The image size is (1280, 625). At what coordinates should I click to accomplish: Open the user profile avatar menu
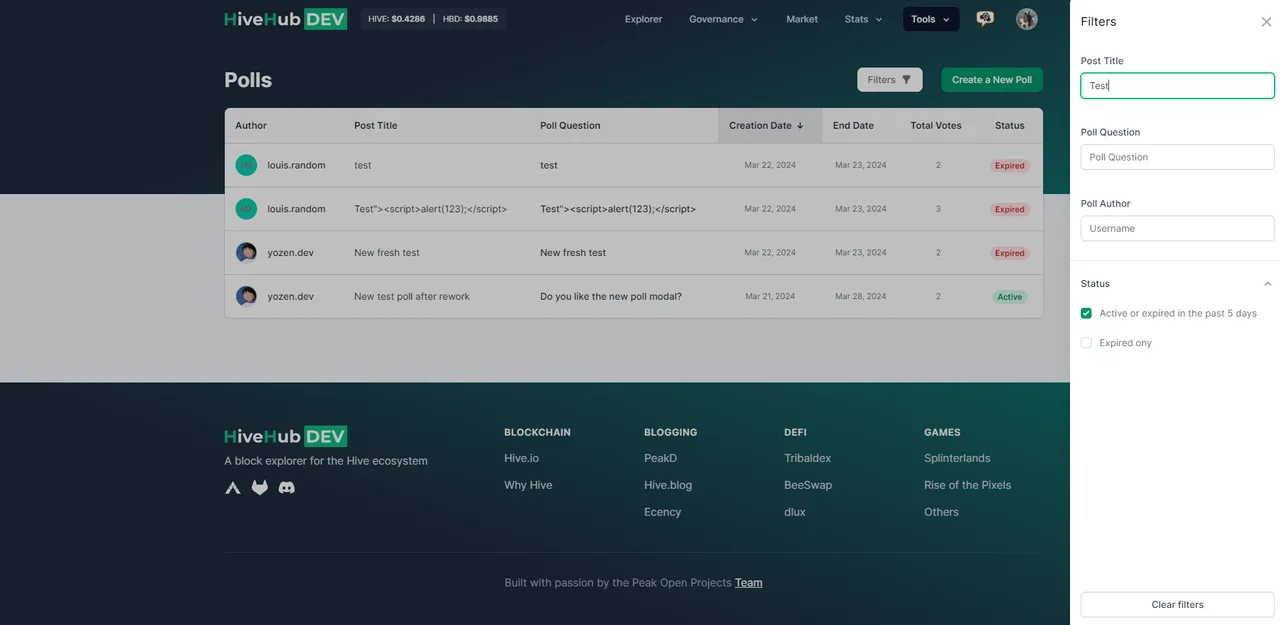[1027, 19]
